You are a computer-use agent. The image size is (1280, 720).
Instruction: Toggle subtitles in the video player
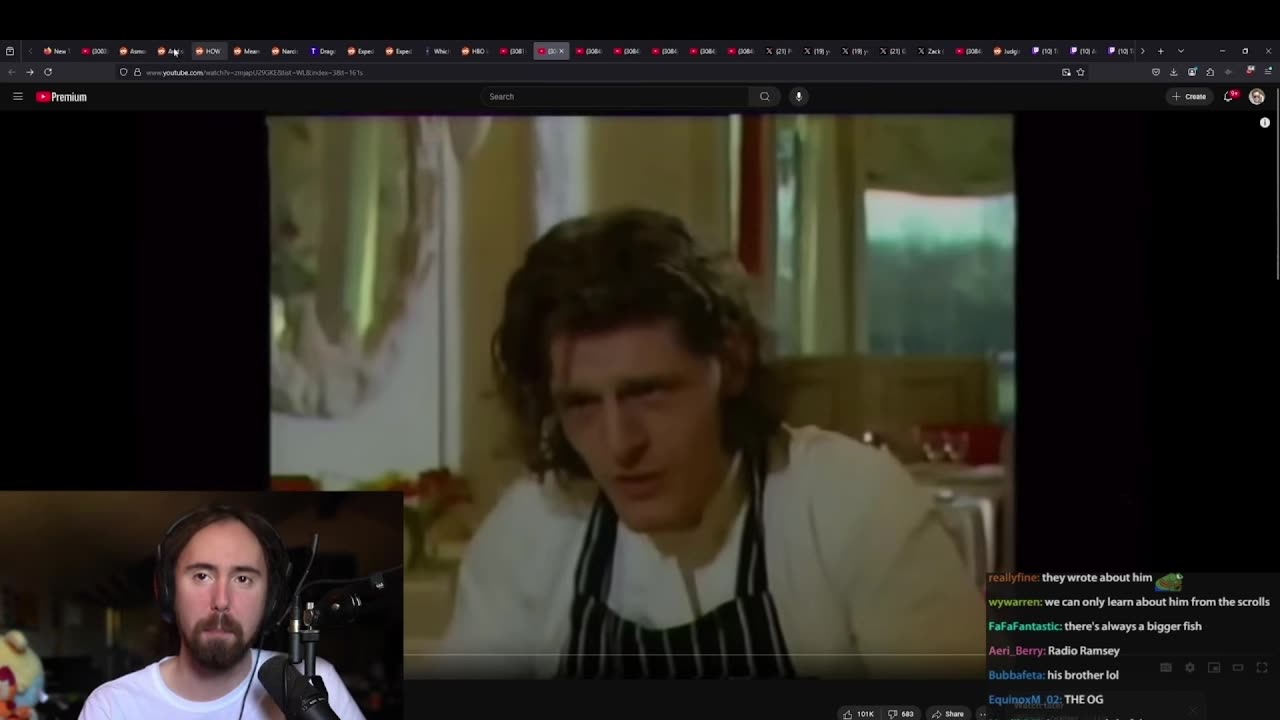tap(1166, 668)
